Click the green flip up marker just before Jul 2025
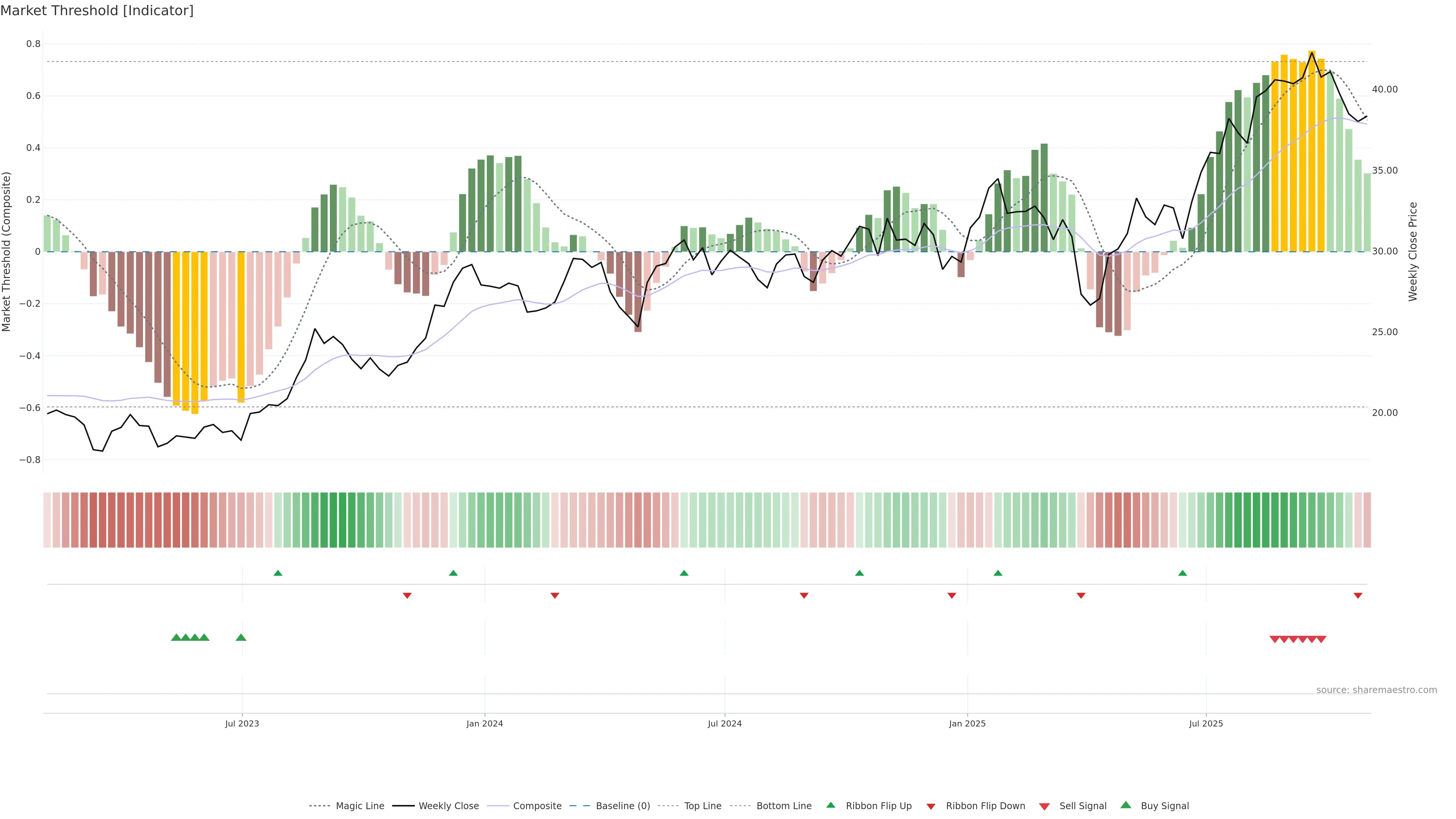1456x819 pixels. [1183, 573]
